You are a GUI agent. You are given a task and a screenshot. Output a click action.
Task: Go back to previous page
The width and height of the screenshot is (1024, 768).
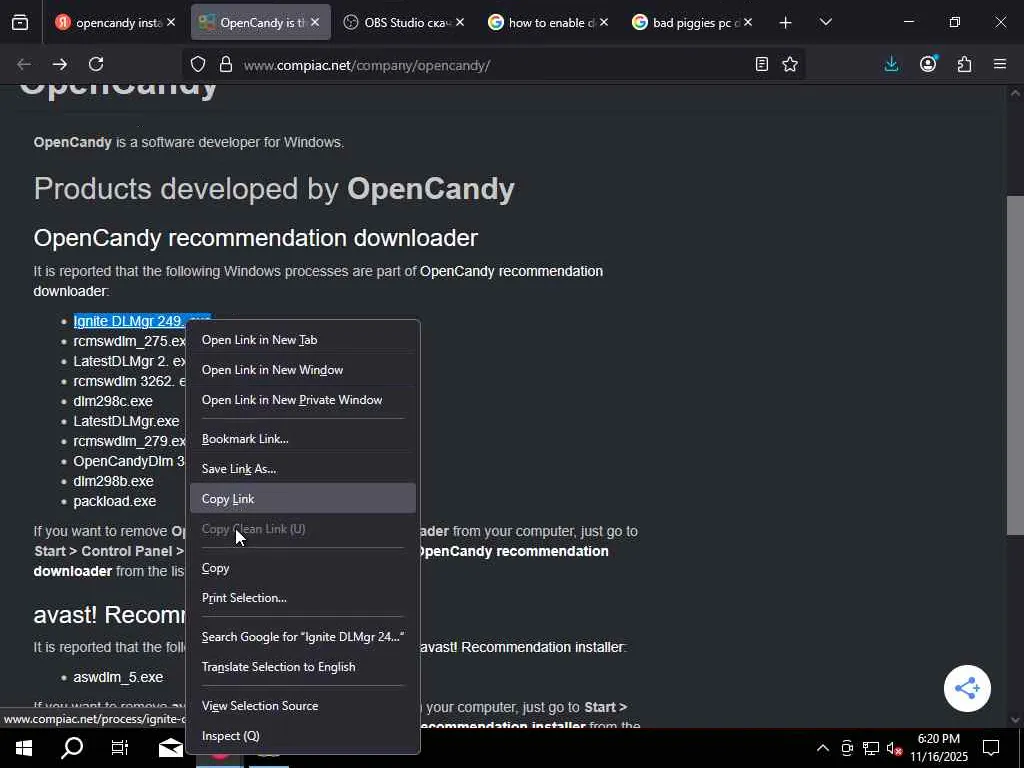pyautogui.click(x=24, y=64)
